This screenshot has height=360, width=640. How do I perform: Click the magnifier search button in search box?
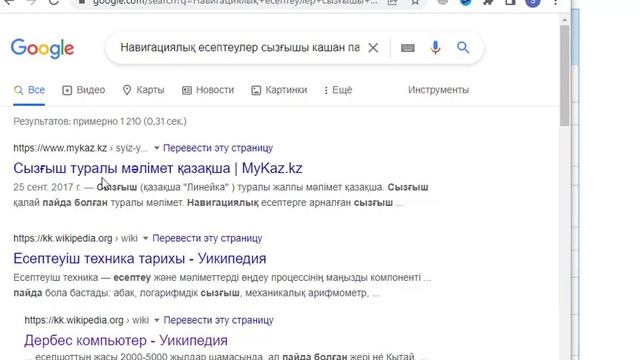(463, 47)
